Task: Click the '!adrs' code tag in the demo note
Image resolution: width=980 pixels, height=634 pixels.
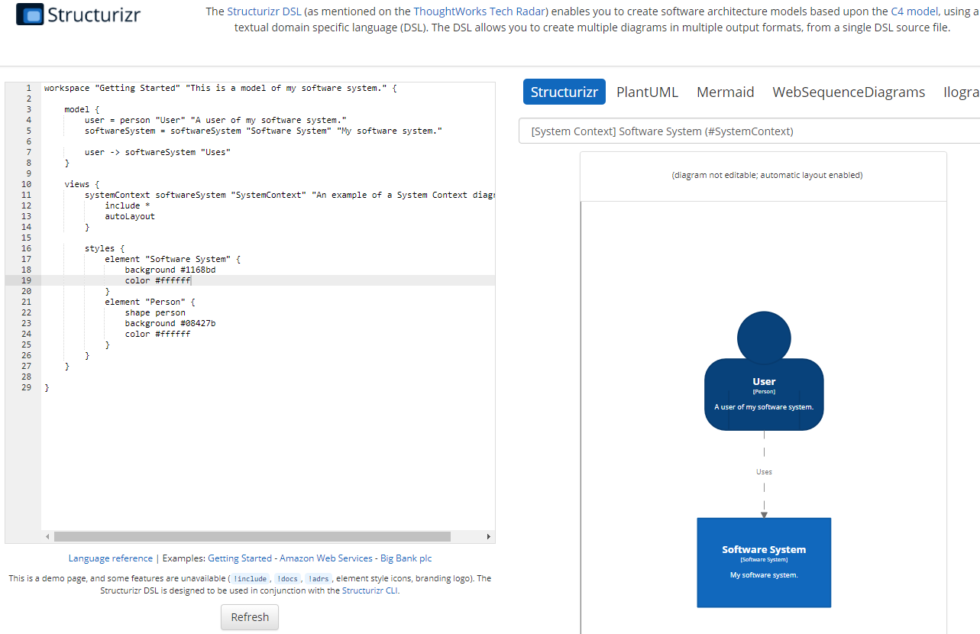Action: pyautogui.click(x=318, y=579)
